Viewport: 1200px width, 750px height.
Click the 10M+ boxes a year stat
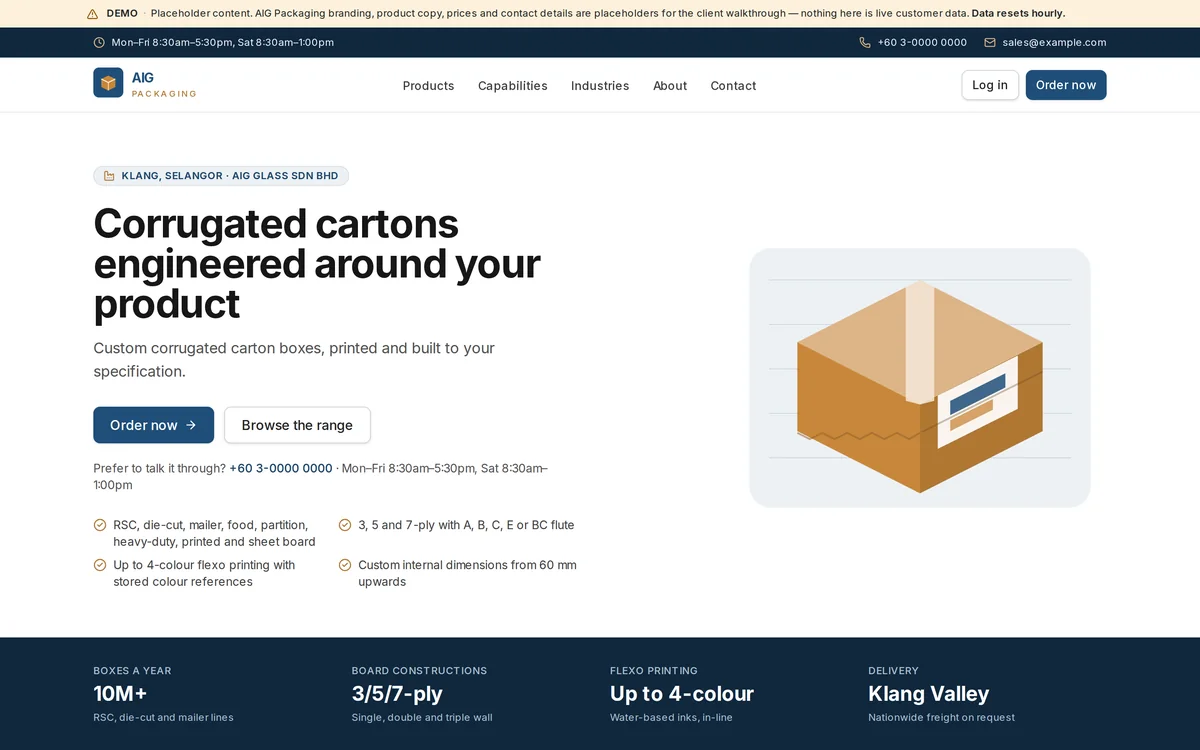[x=120, y=694]
